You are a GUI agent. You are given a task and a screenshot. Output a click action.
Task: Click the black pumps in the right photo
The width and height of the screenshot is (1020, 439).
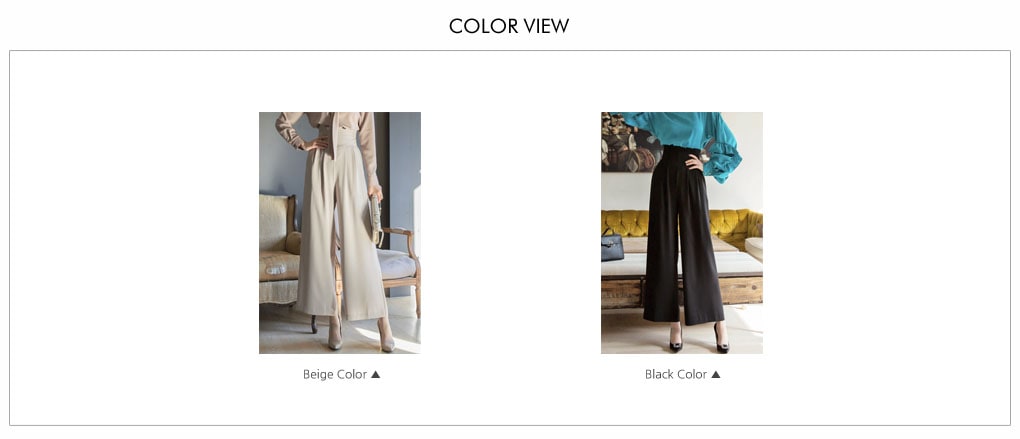pyautogui.click(x=699, y=338)
